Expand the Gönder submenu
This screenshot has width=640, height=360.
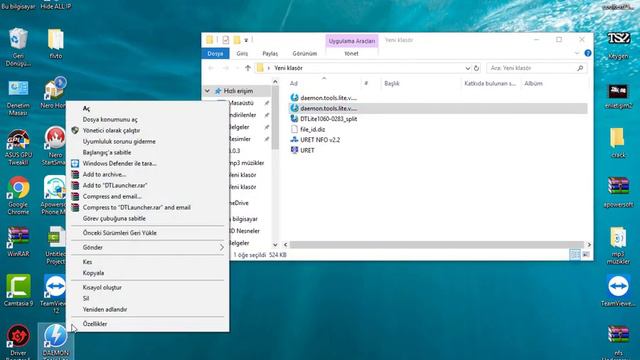click(147, 247)
